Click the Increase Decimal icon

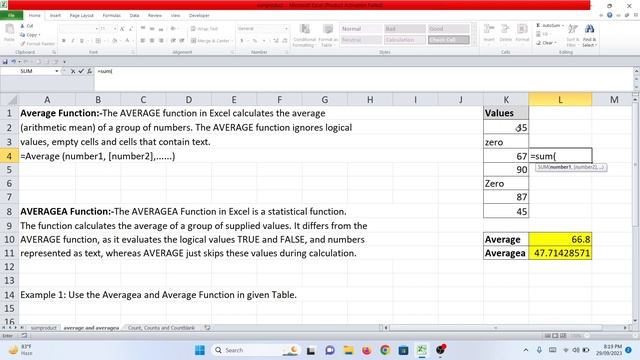[276, 41]
